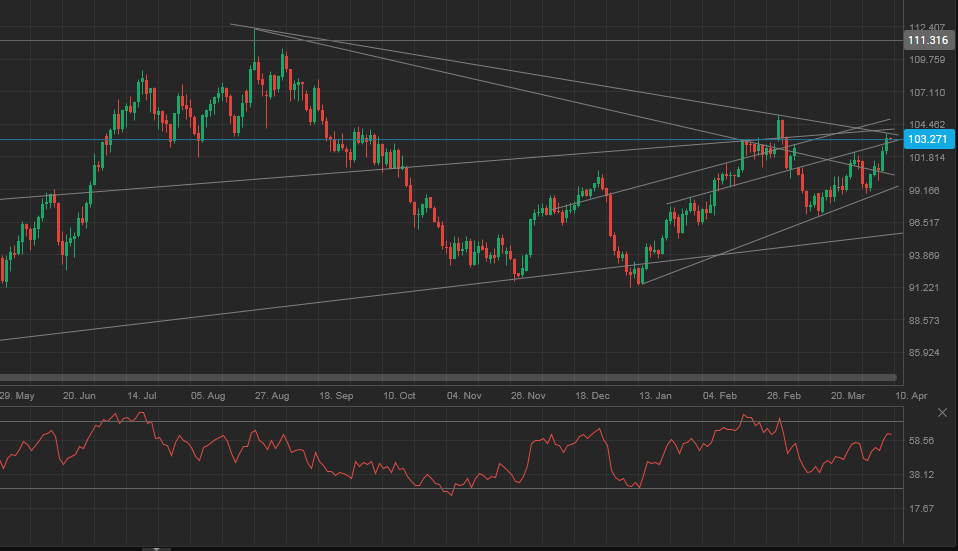Click the small triangle handle at bottom edge
The height and width of the screenshot is (551, 958).
pyautogui.click(x=156, y=549)
